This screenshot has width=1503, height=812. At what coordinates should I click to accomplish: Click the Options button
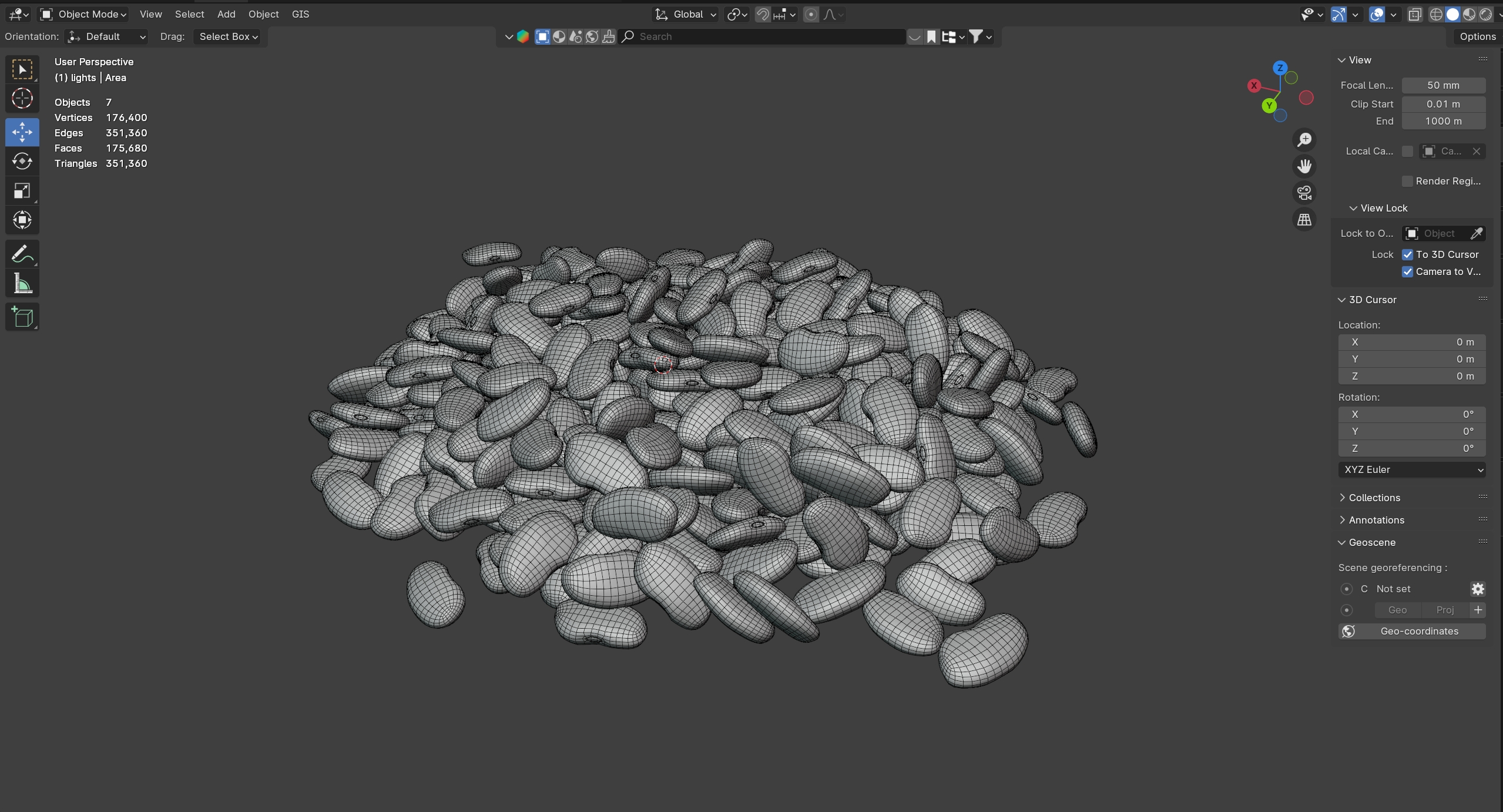[x=1477, y=36]
